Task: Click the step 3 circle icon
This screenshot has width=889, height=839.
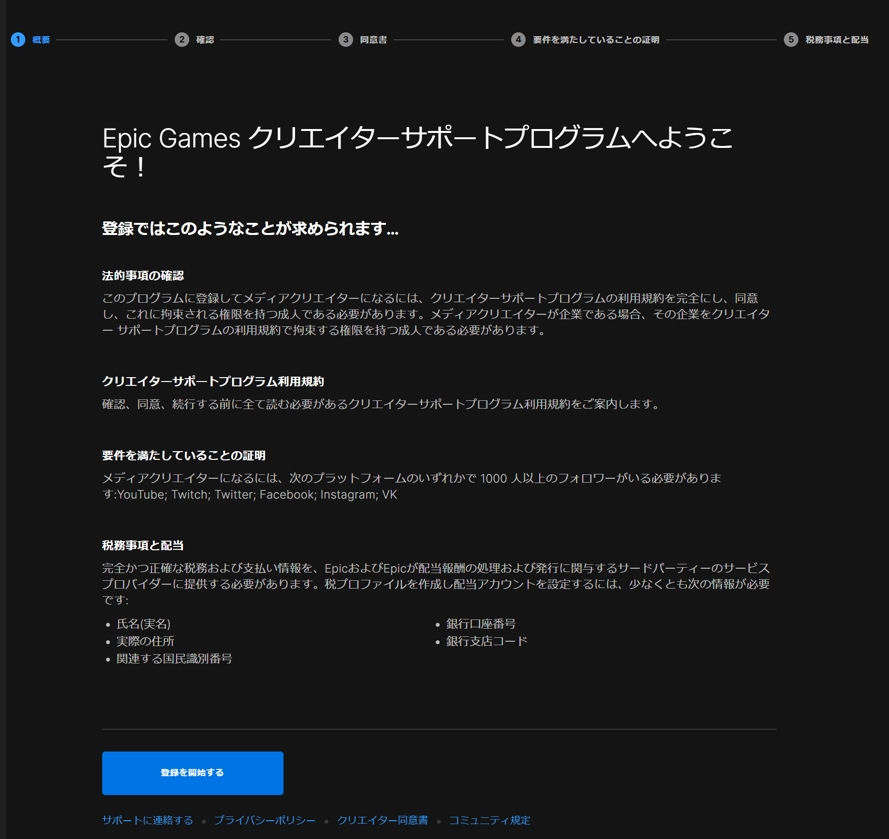Action: (345, 40)
